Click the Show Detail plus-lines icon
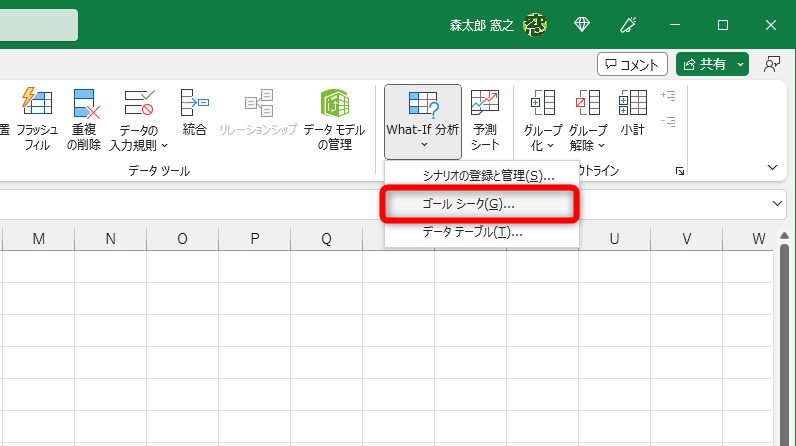Screen dimensions: 796x446 coord(669,95)
